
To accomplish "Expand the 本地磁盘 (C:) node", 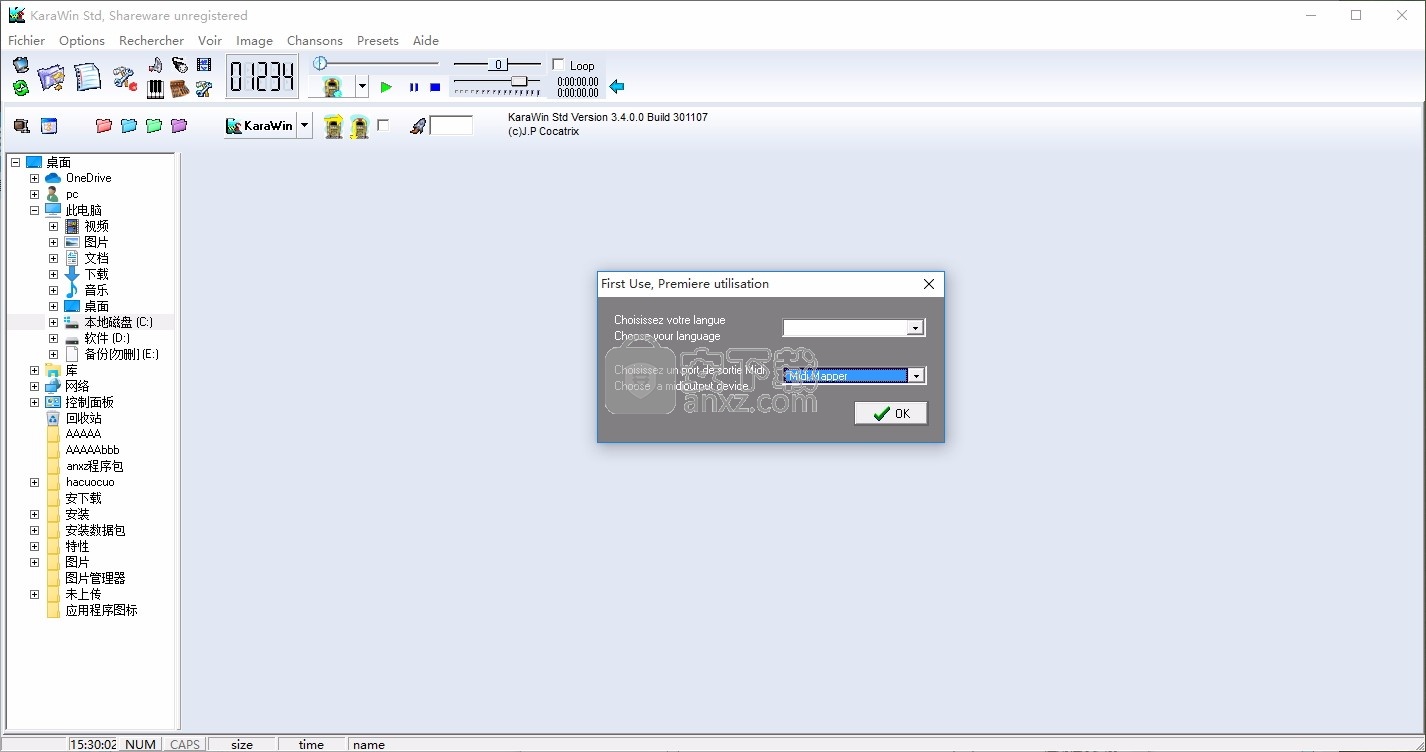I will click(x=53, y=322).
